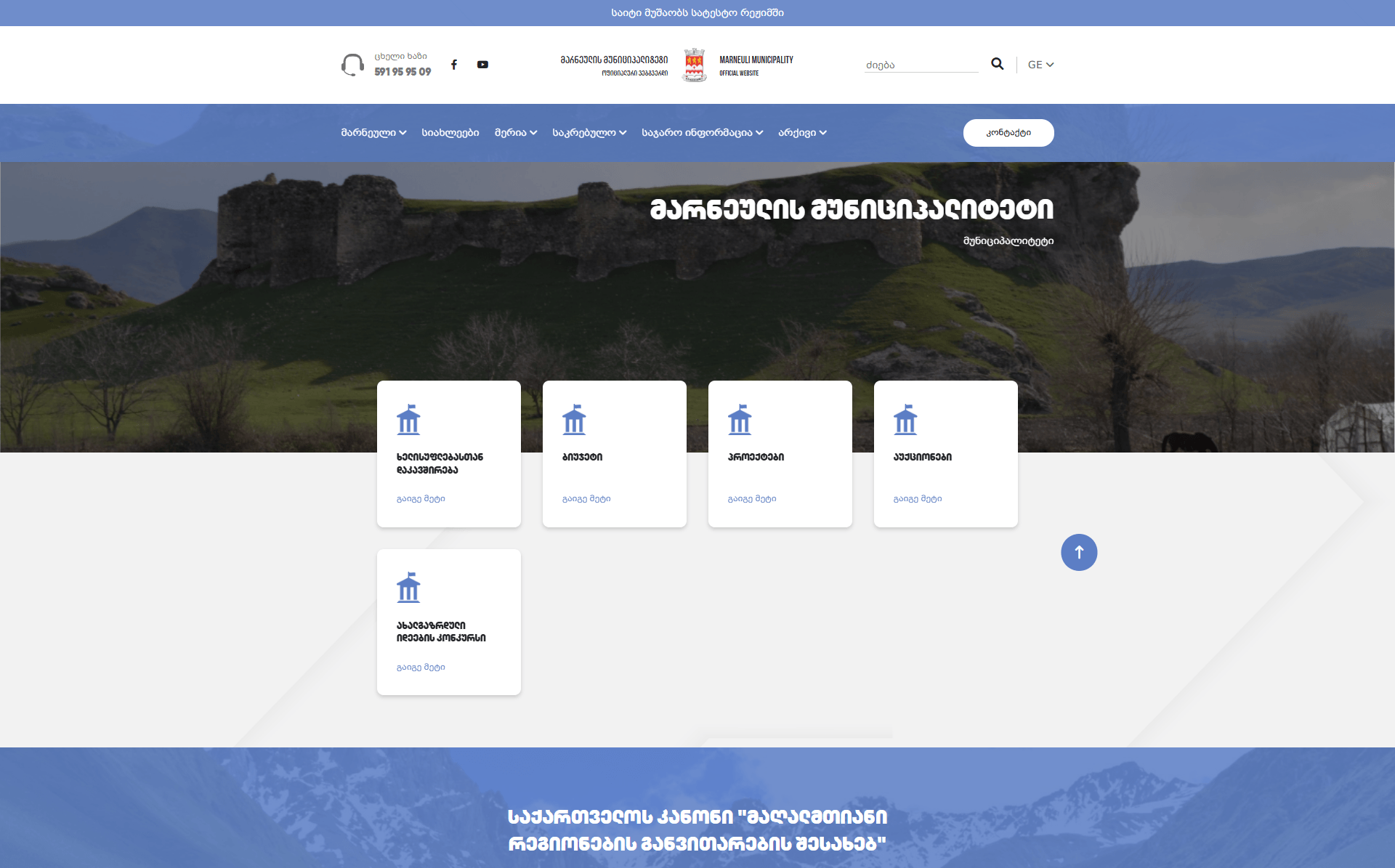Click the hotline headset icon
This screenshot has width=1395, height=868.
(x=352, y=65)
